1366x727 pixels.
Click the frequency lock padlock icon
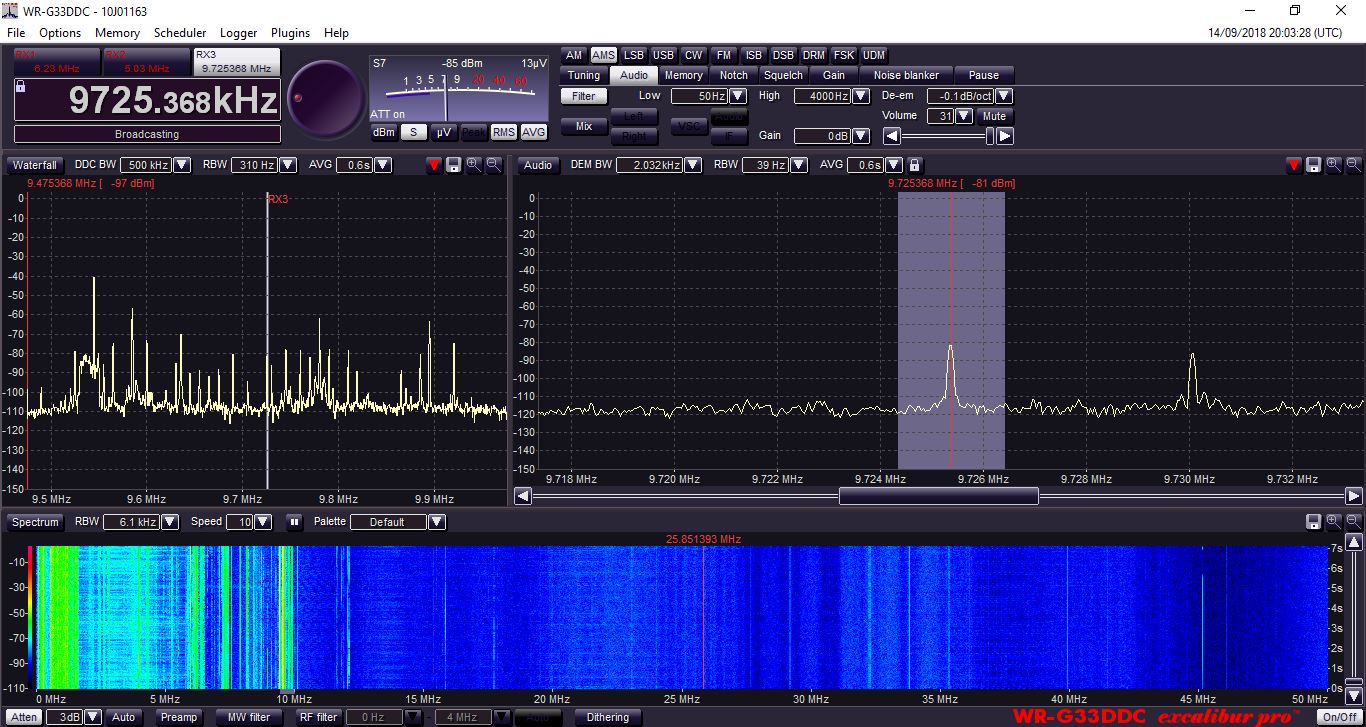(x=21, y=87)
